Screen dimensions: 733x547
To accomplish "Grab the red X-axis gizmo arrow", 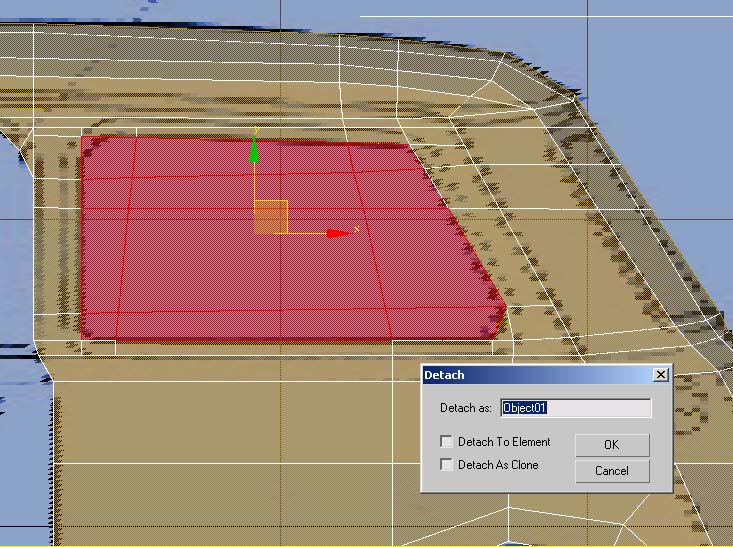I will [x=339, y=233].
